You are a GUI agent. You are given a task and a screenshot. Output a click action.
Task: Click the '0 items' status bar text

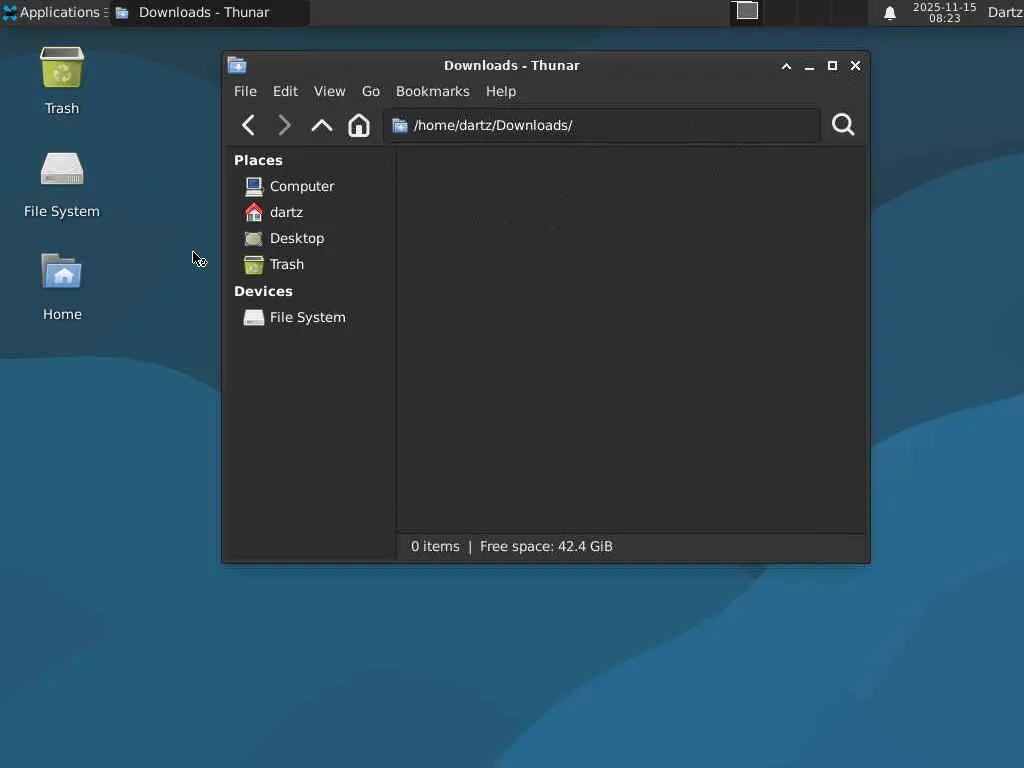[435, 547]
